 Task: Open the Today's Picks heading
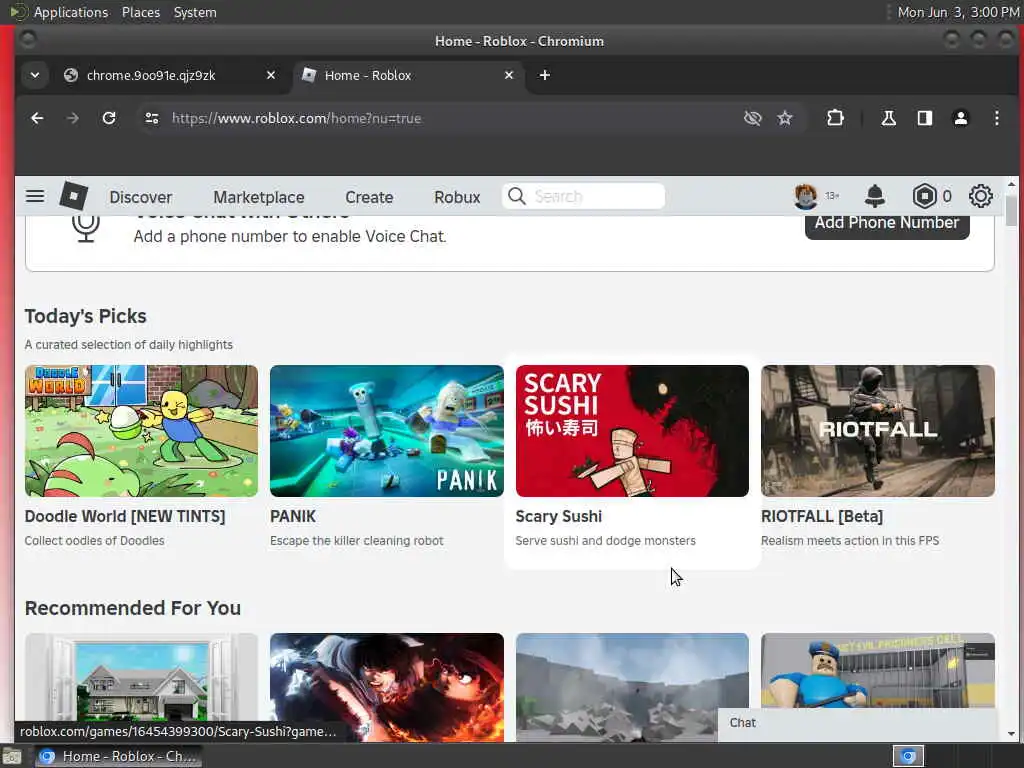pos(86,316)
